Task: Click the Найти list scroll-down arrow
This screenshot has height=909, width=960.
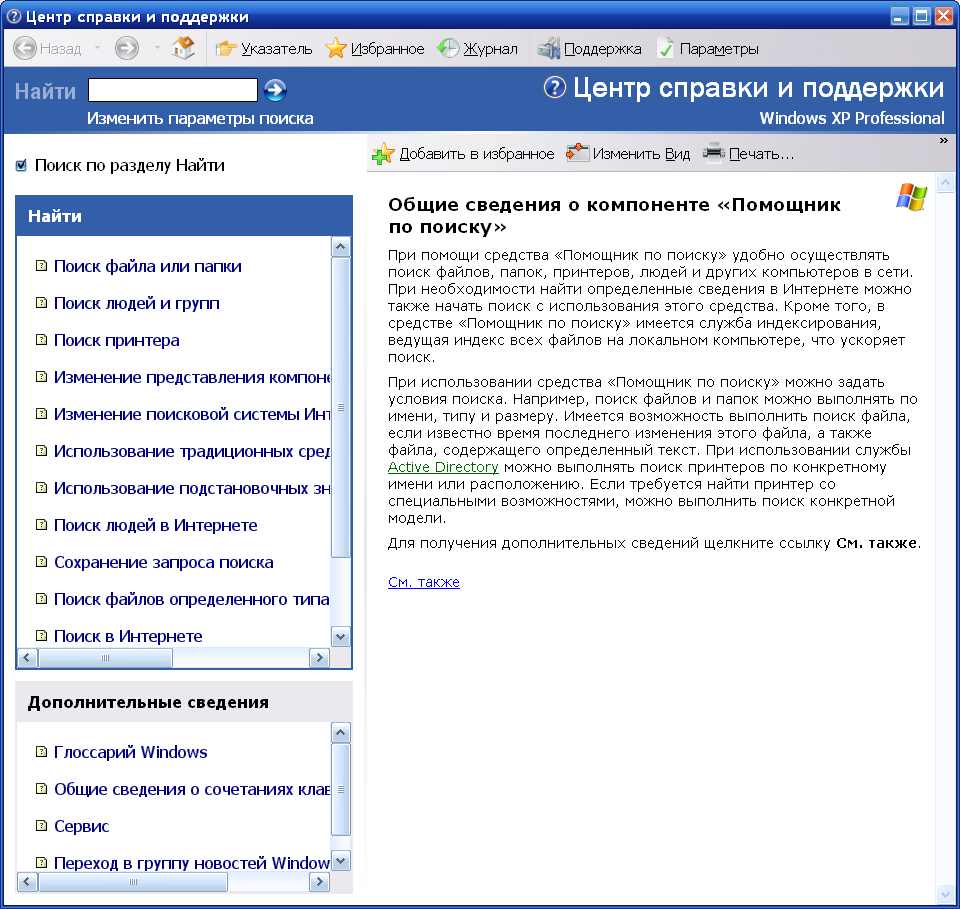Action: tap(340, 637)
